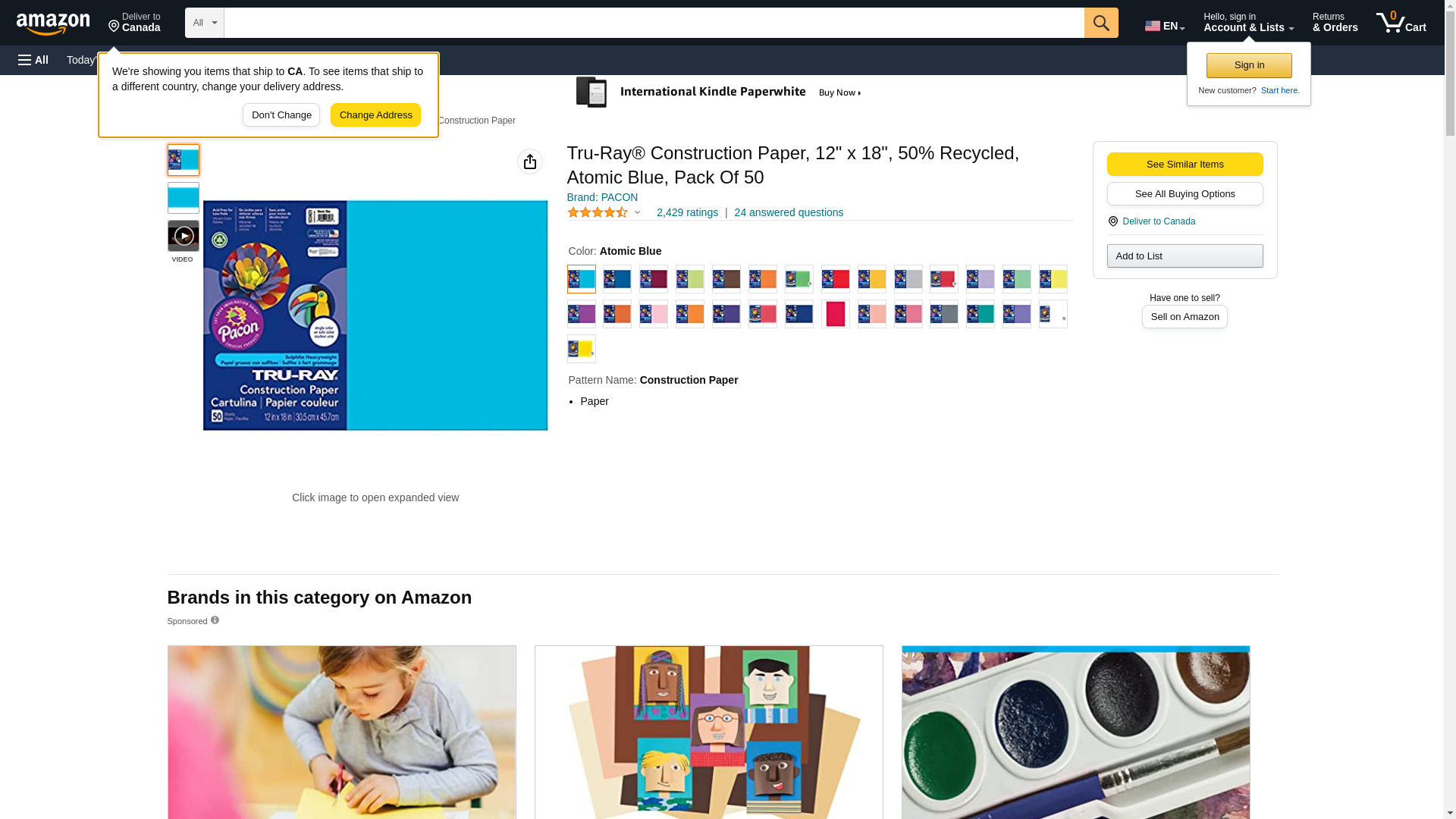
Task: Click the search magnifier button
Action: [1101, 23]
